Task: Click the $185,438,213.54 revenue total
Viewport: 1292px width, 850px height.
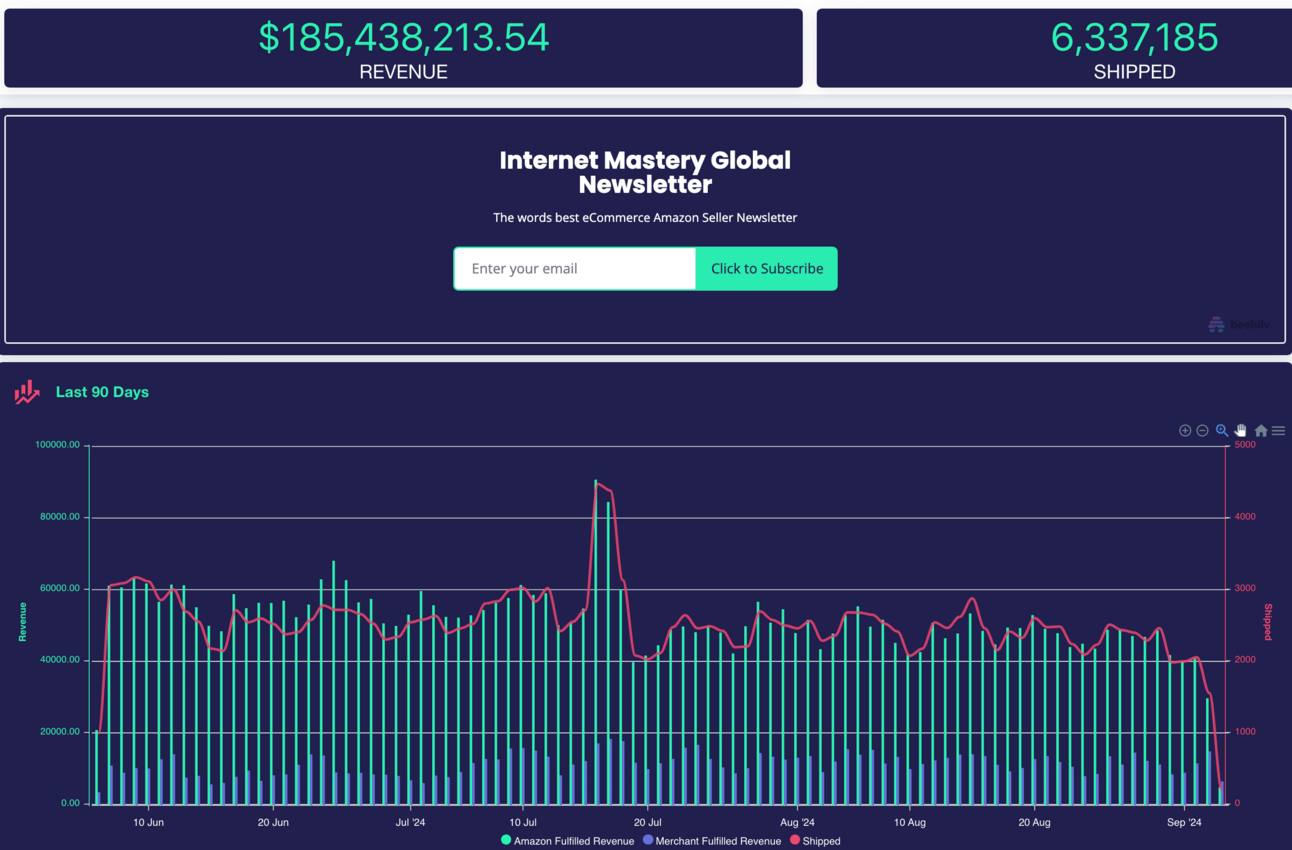Action: click(x=404, y=37)
